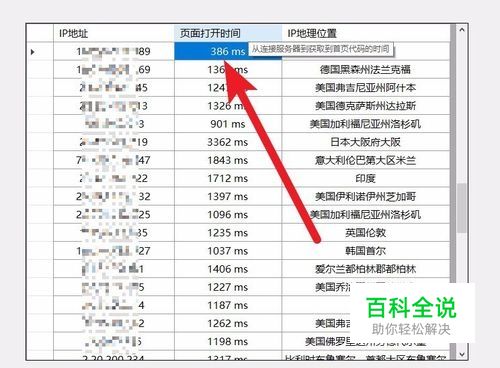500x368 pixels.
Task: Select the 1096 ms cell
Action: click(x=228, y=215)
